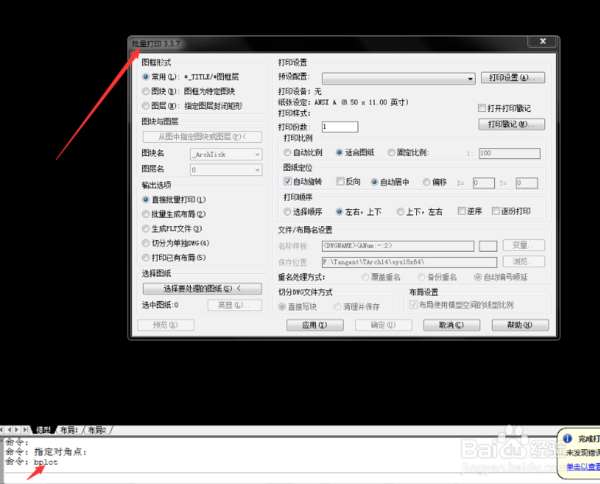This screenshot has height=484, width=600.
Task: Click the fixed scale value field showing 100
Action: pyautogui.click(x=509, y=153)
